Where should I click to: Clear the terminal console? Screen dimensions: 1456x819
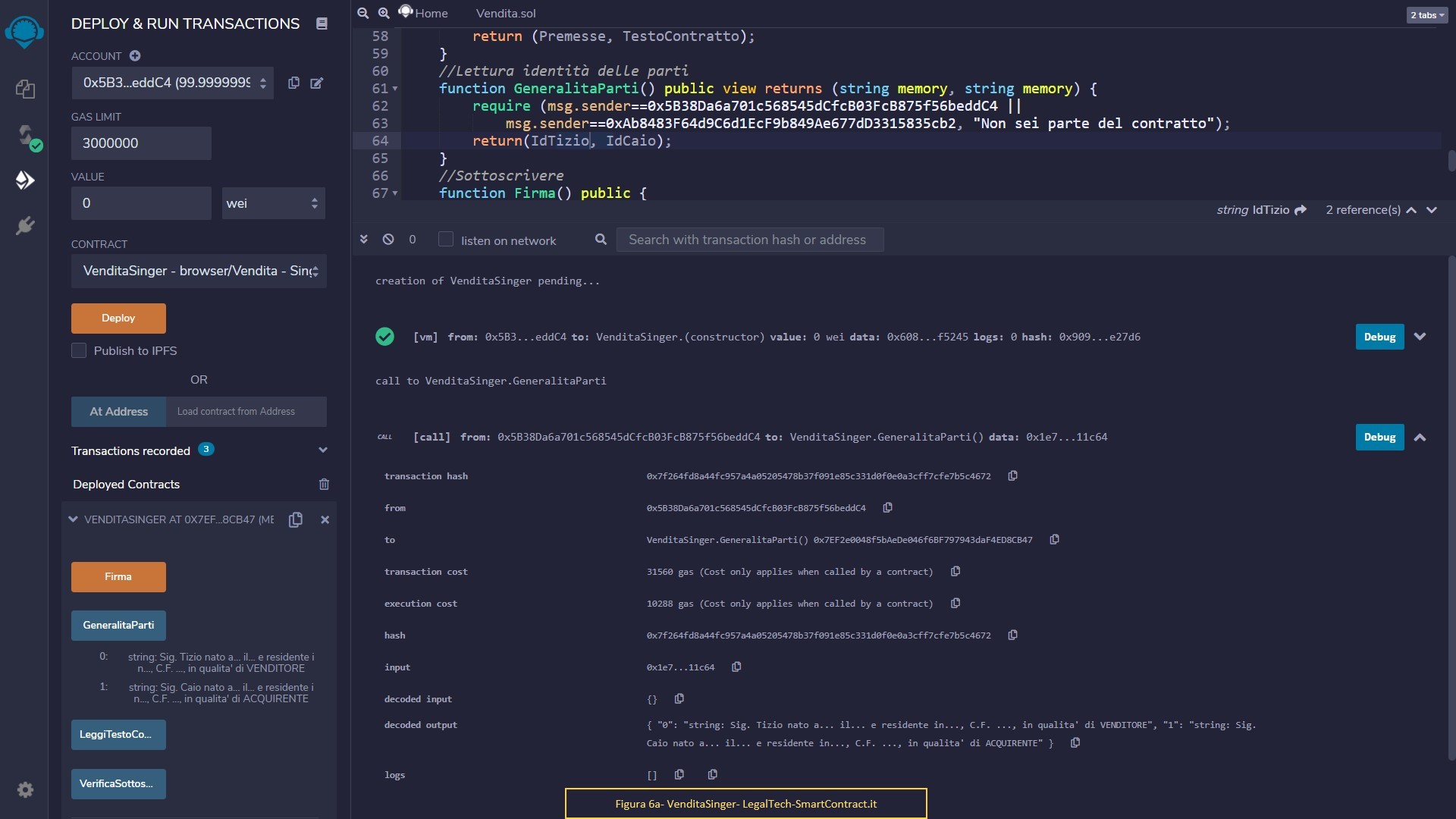pos(388,240)
